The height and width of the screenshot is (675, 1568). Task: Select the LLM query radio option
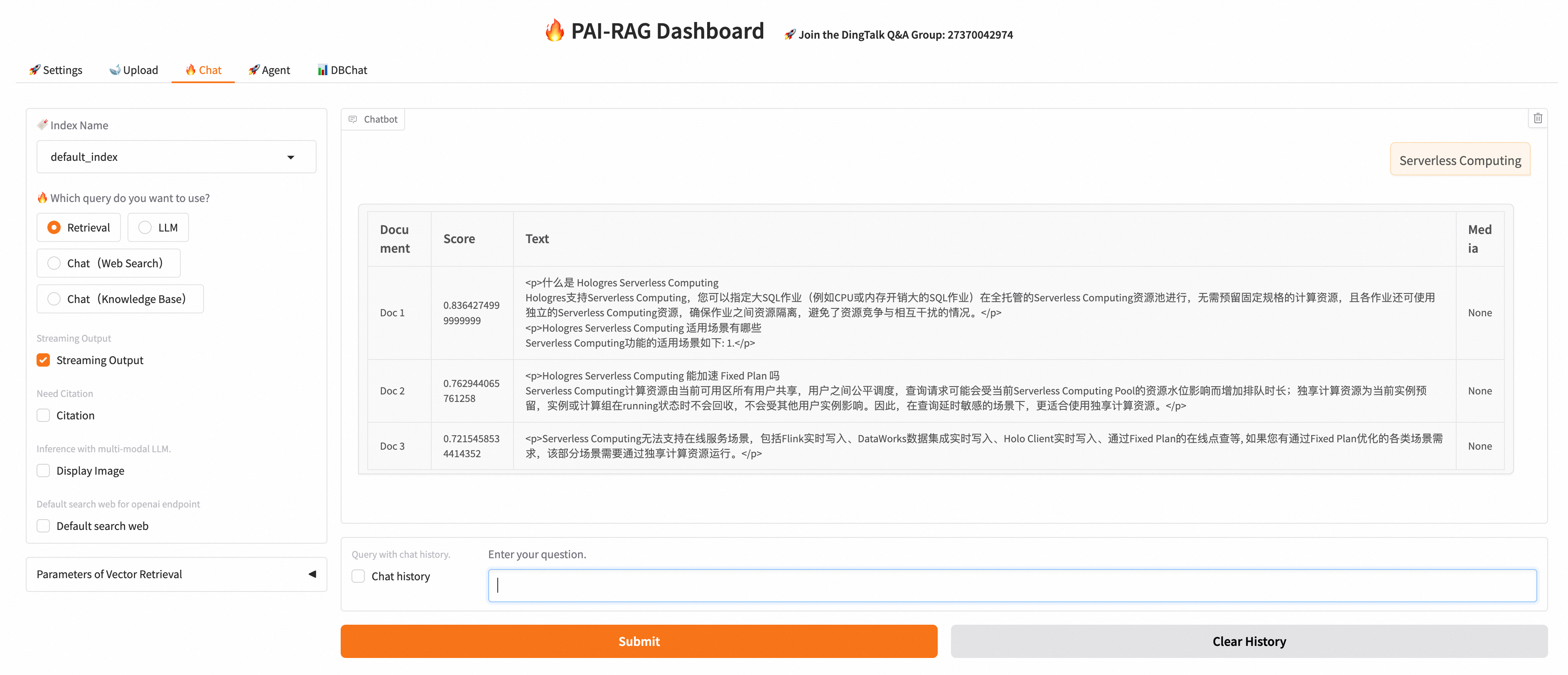pyautogui.click(x=145, y=227)
